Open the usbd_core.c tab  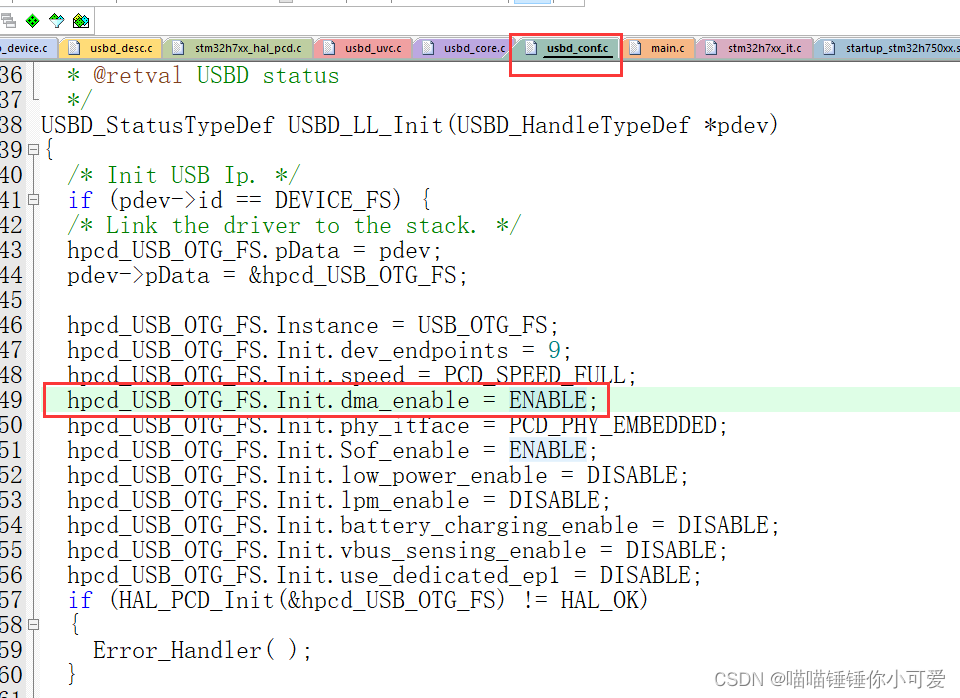[464, 48]
